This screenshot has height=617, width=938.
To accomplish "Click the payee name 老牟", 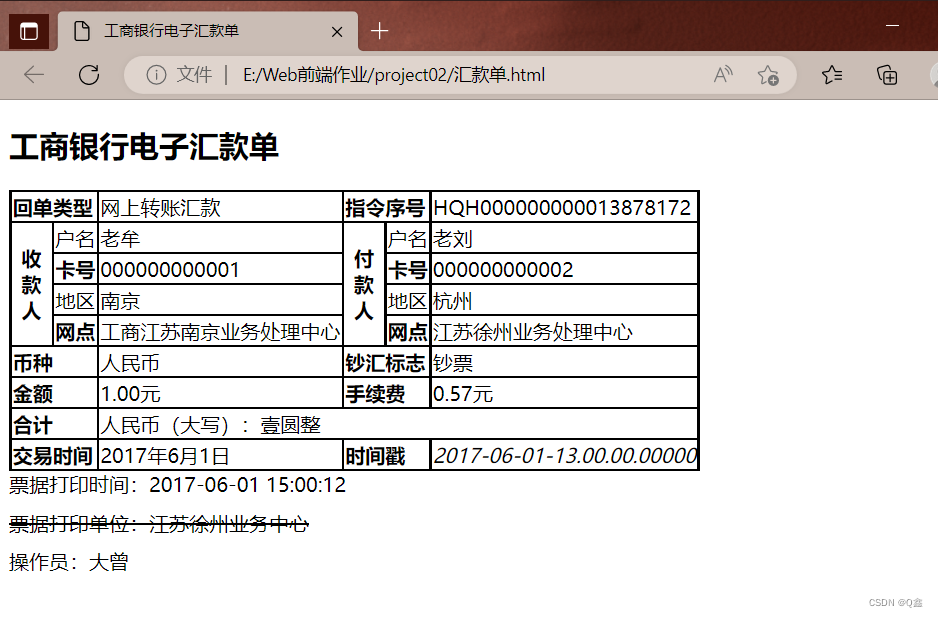I will (120, 239).
